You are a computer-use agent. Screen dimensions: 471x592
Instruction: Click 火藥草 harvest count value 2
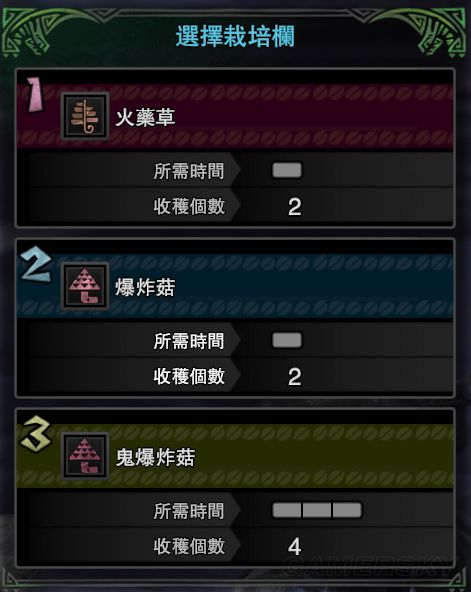click(295, 207)
